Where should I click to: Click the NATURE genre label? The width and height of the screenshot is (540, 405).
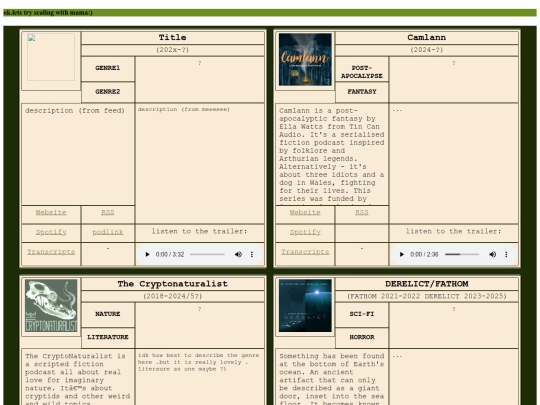click(108, 314)
